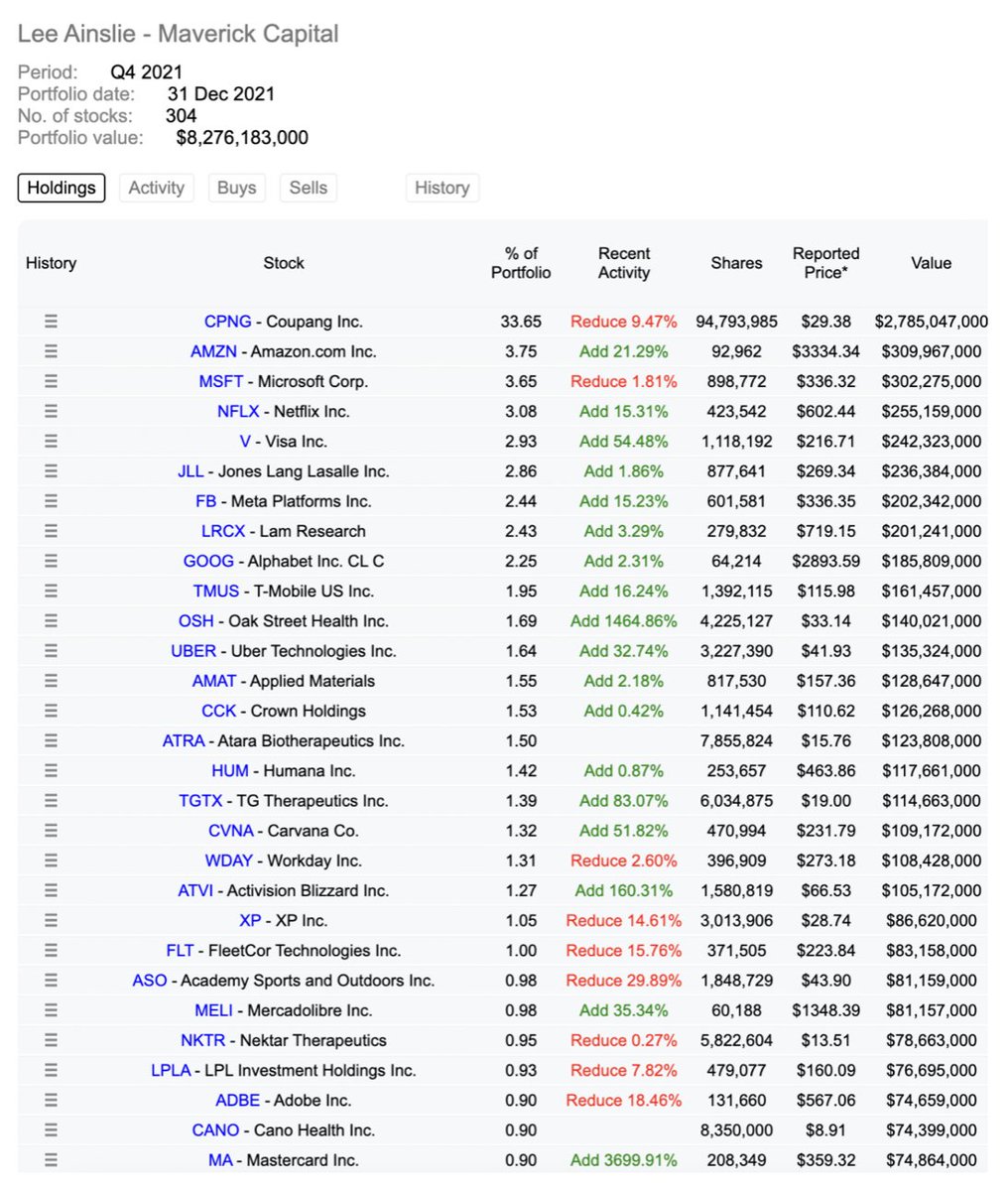This screenshot has height=1191, width=1008.
Task: Open history icon for Atara Biotherapeutics row
Action: pos(51,740)
